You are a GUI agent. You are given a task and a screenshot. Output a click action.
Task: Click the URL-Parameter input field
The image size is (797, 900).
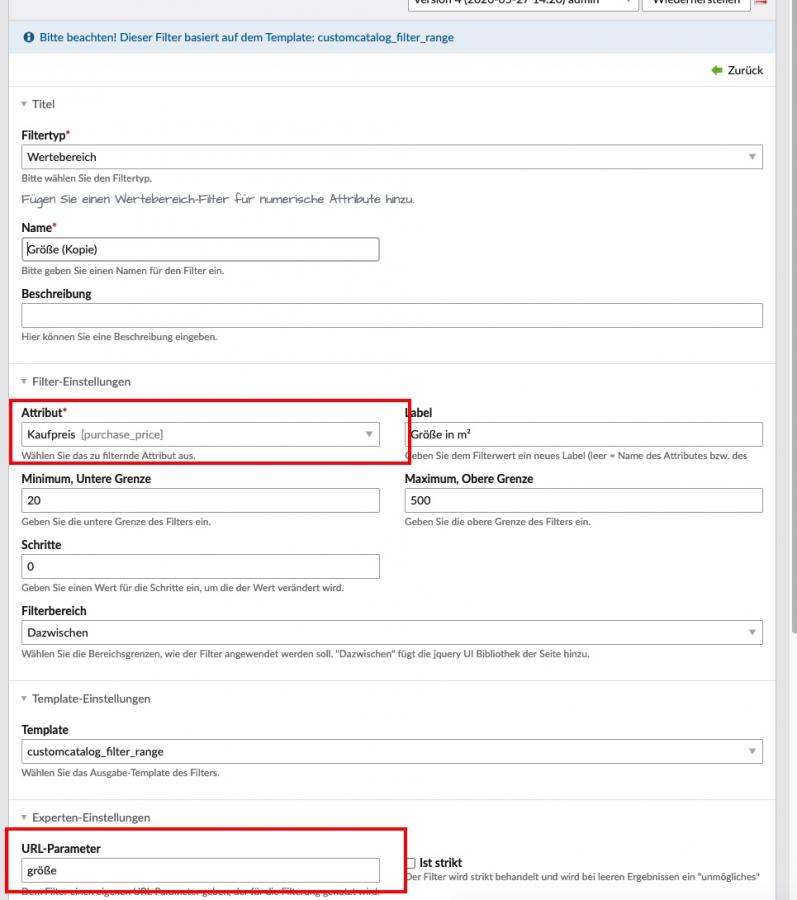(x=200, y=870)
